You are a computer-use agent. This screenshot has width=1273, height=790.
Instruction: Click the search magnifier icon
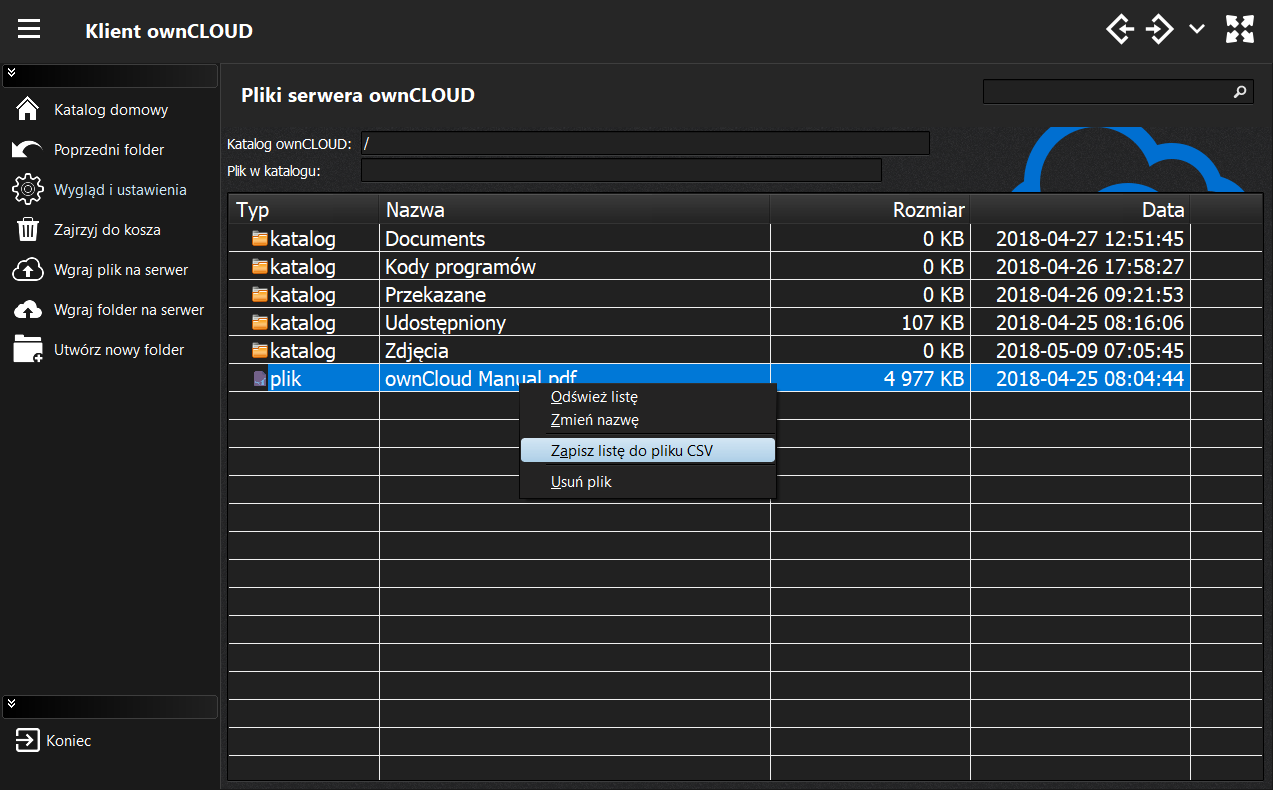pyautogui.click(x=1240, y=91)
